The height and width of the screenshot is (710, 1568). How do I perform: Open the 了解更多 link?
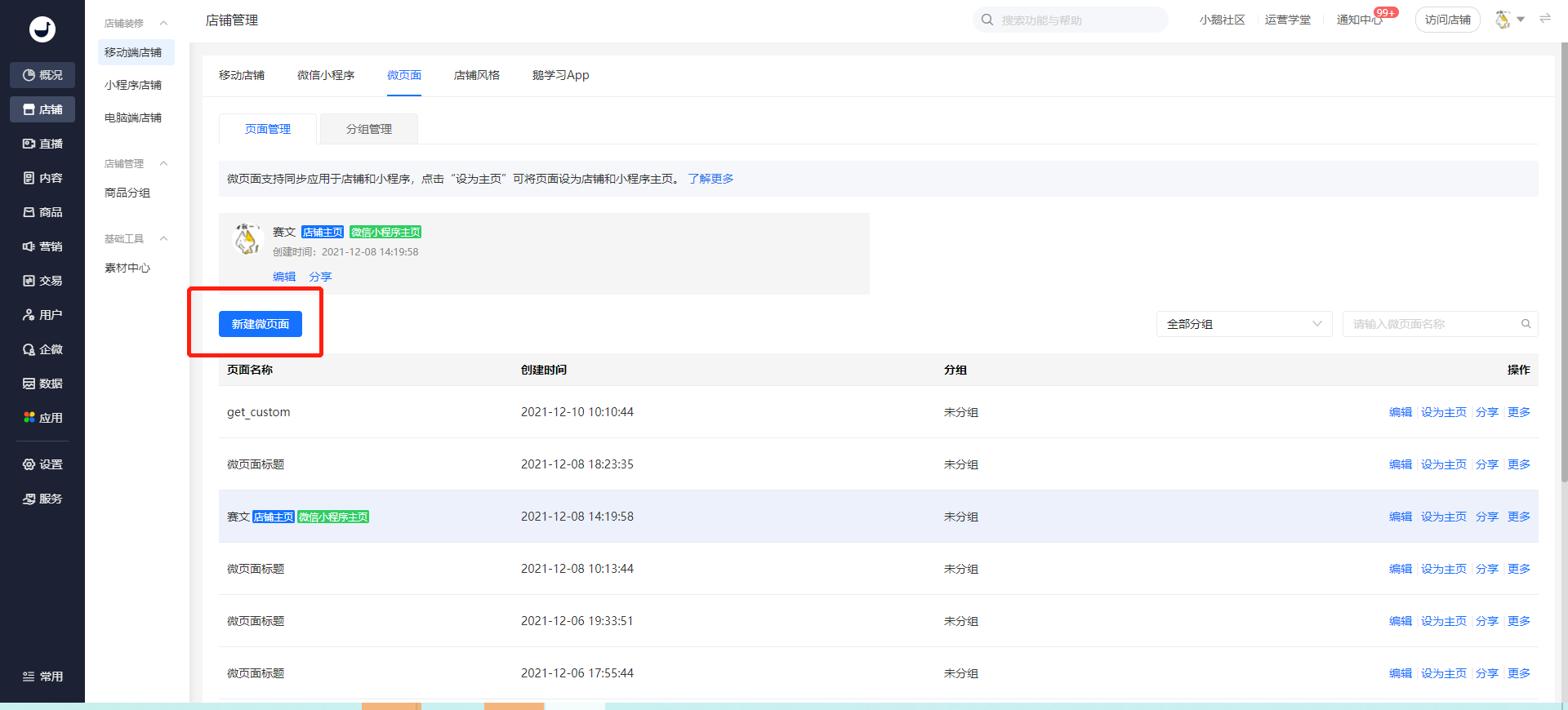tap(710, 179)
